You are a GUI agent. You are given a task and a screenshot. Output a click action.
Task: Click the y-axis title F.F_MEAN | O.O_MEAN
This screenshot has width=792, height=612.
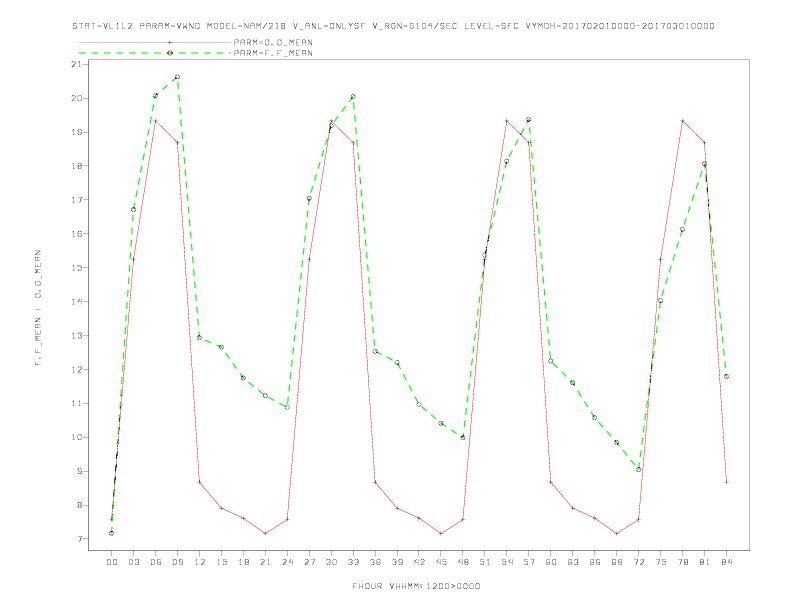point(38,308)
